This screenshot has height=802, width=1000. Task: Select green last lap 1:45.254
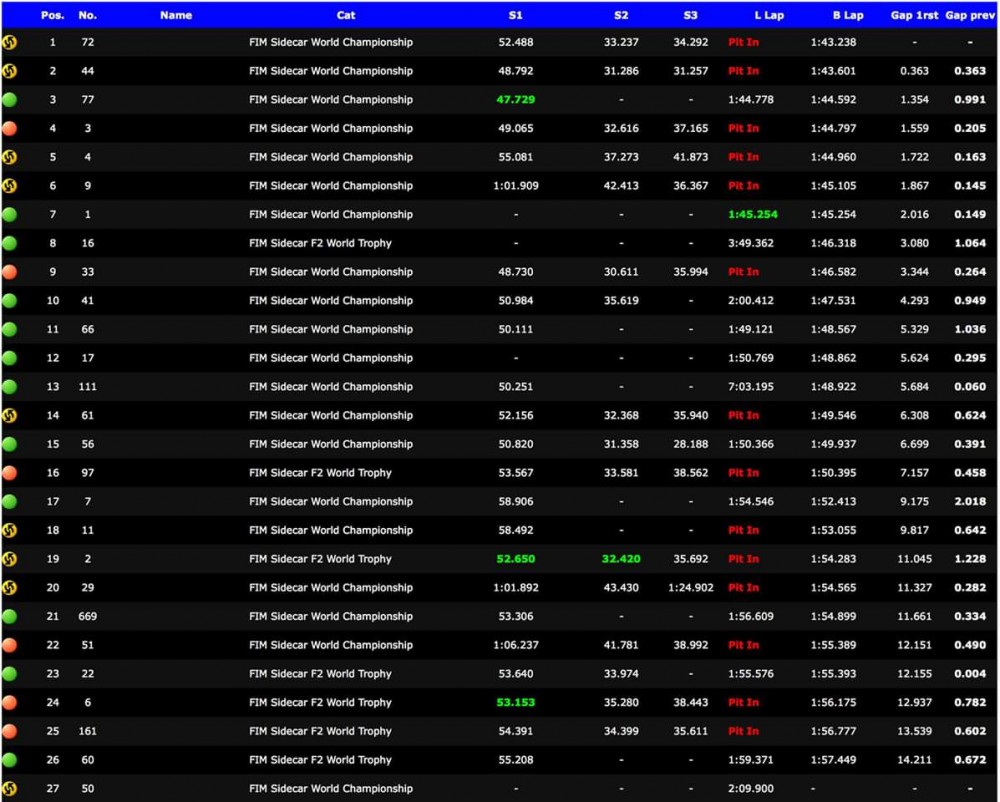coord(753,214)
